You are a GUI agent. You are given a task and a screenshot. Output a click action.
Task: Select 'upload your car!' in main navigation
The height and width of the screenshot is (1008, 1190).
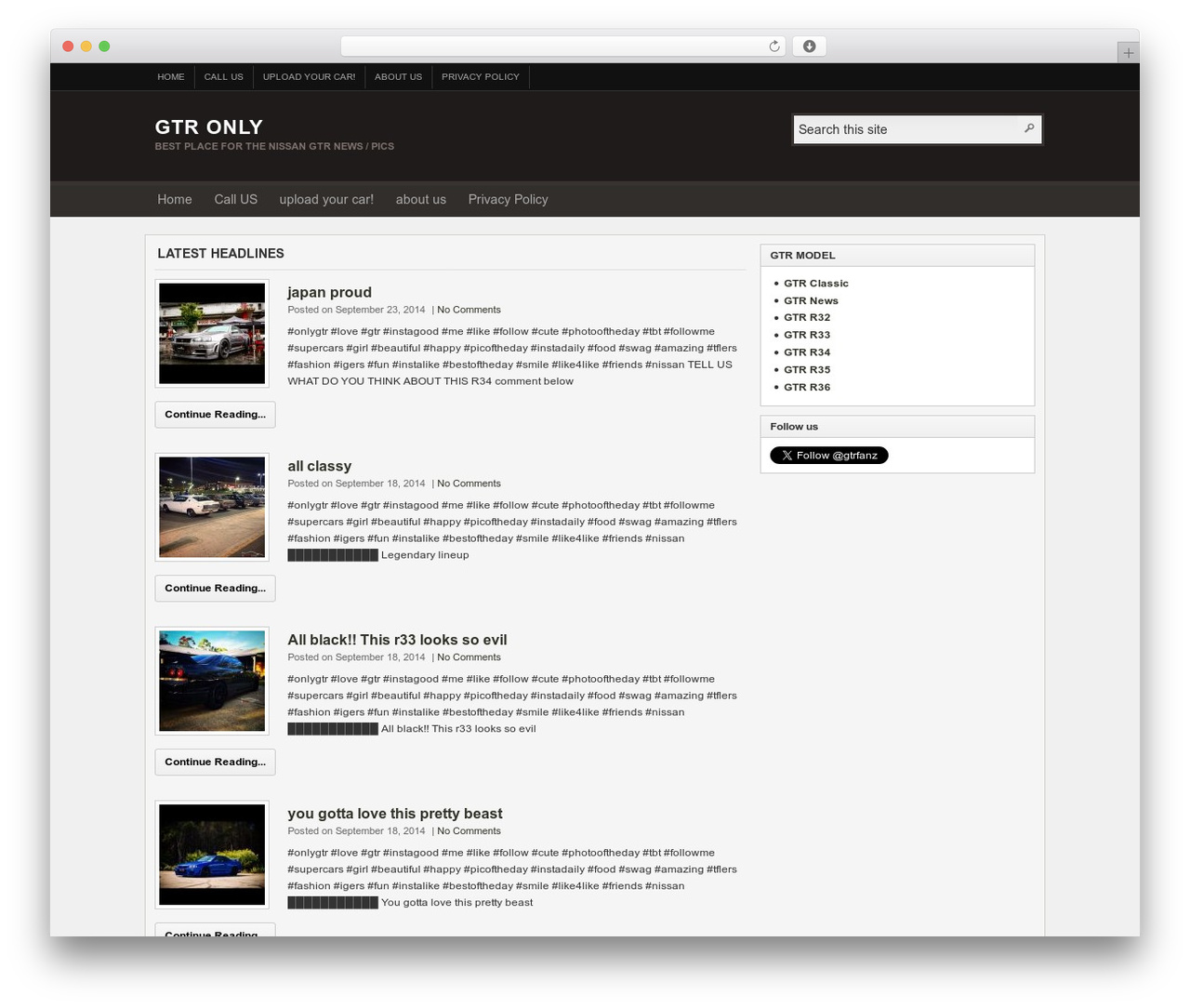(326, 199)
